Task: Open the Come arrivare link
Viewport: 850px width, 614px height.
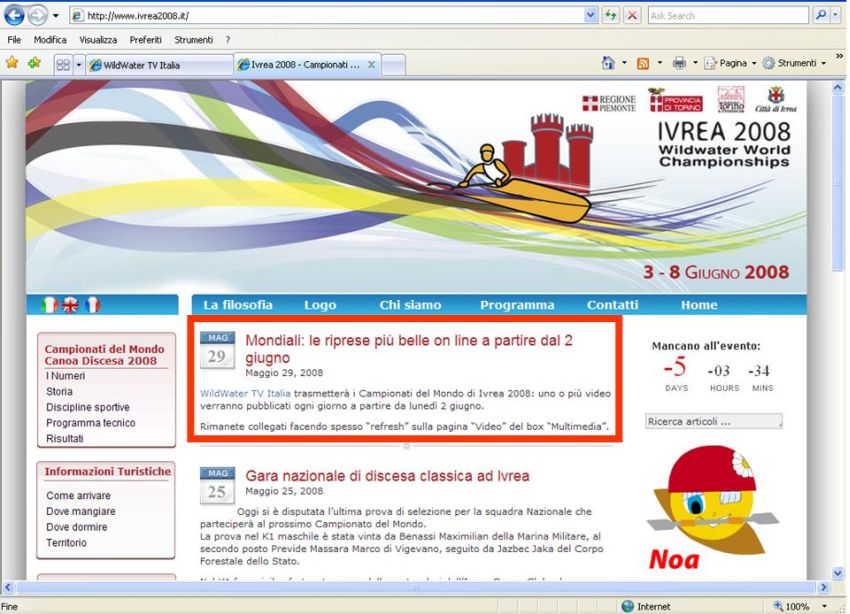Action: [78, 495]
